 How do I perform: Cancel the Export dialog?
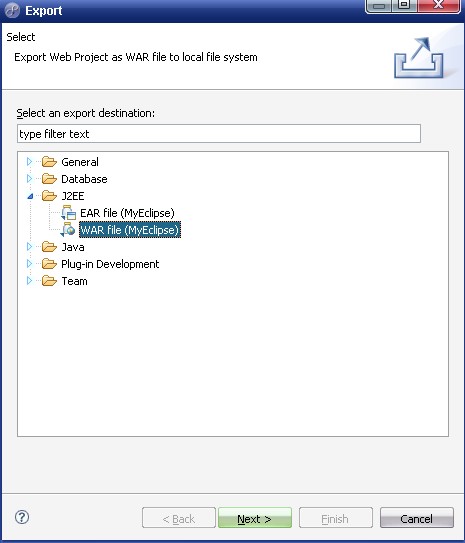[x=417, y=518]
